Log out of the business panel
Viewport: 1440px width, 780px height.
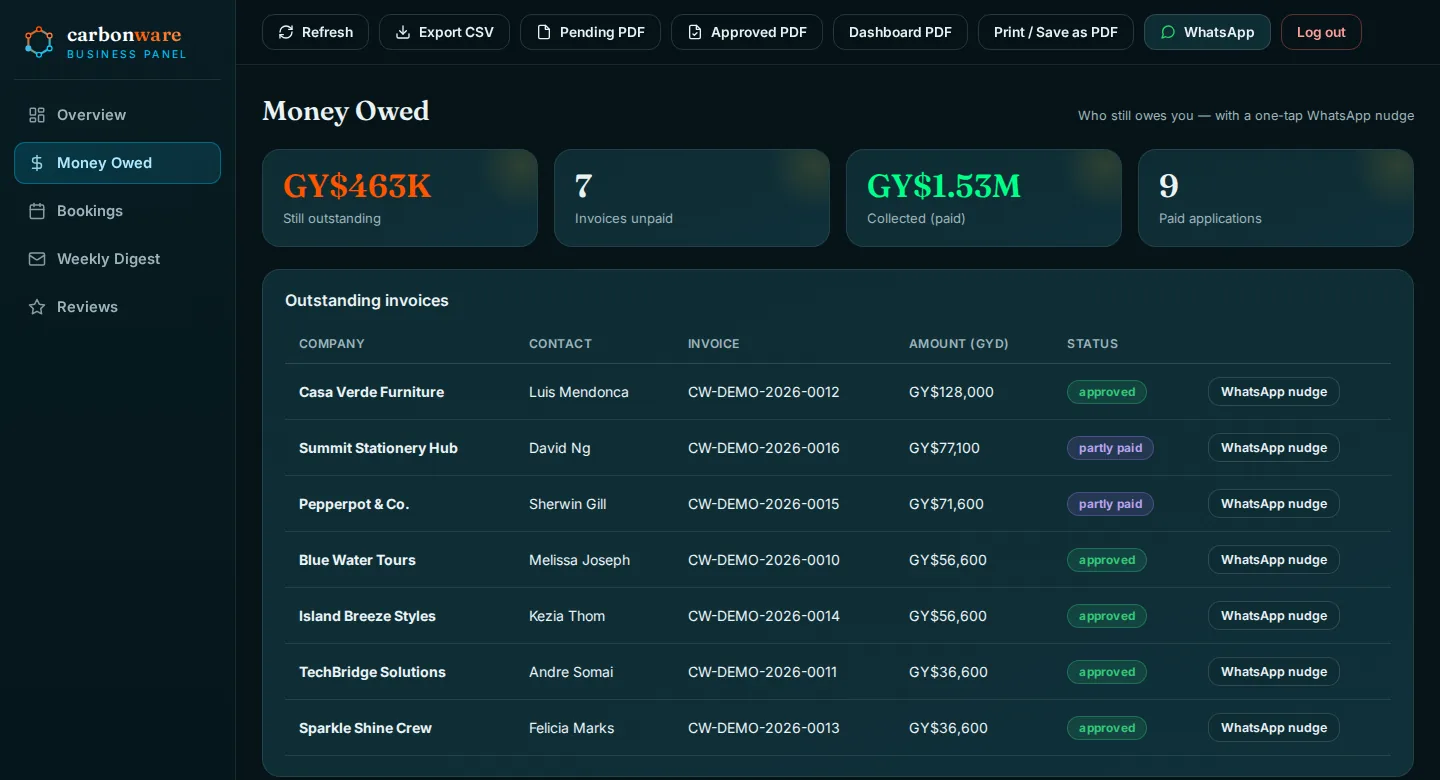1321,32
